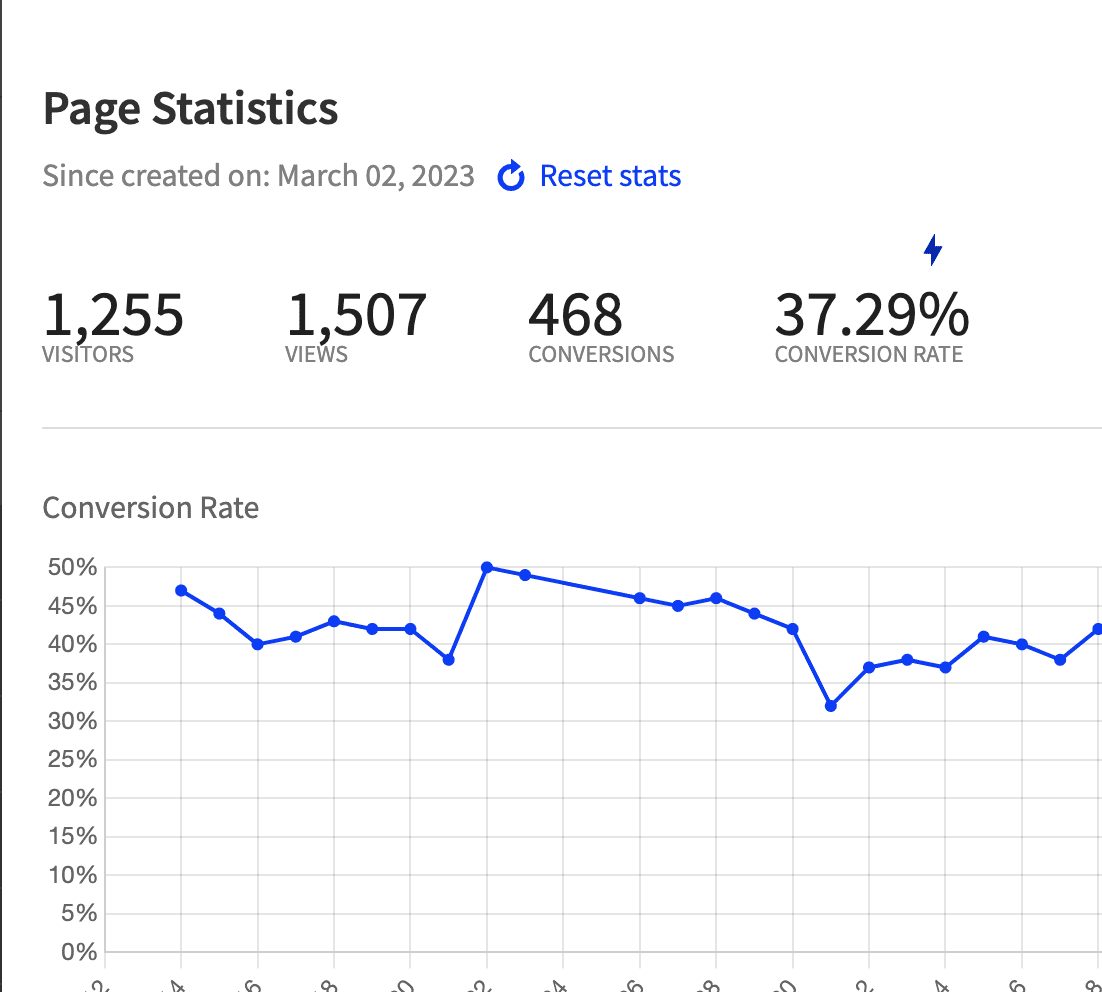Screen dimensions: 1102x992
Task: Click the VIEWS label
Action: click(x=316, y=354)
